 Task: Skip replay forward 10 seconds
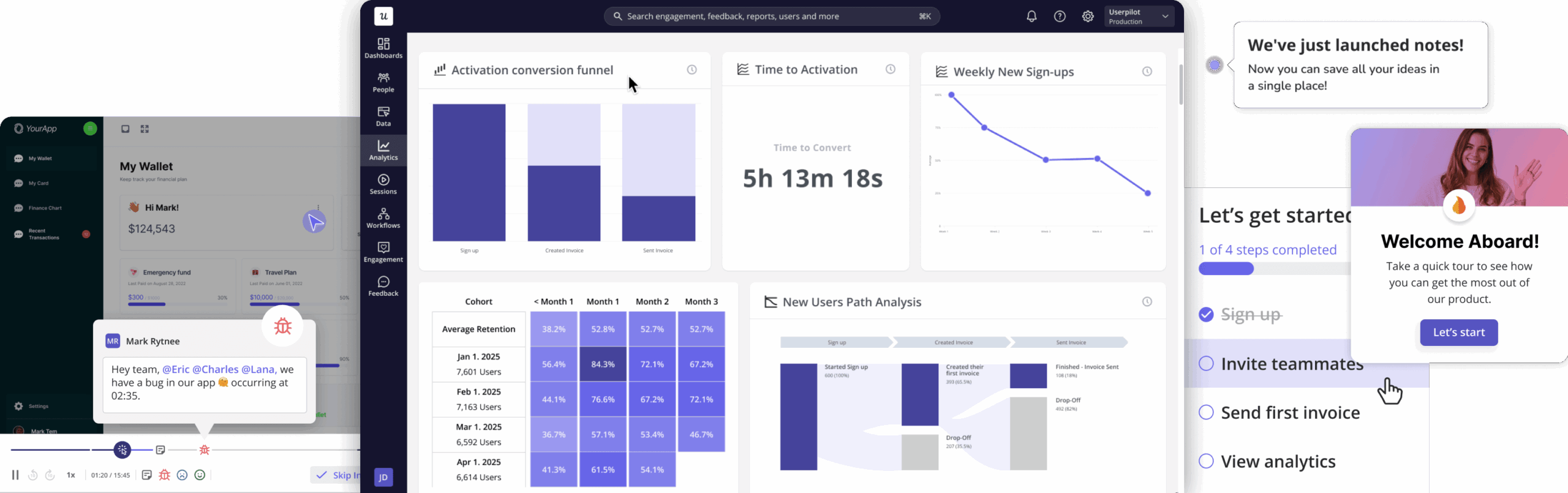pos(50,475)
